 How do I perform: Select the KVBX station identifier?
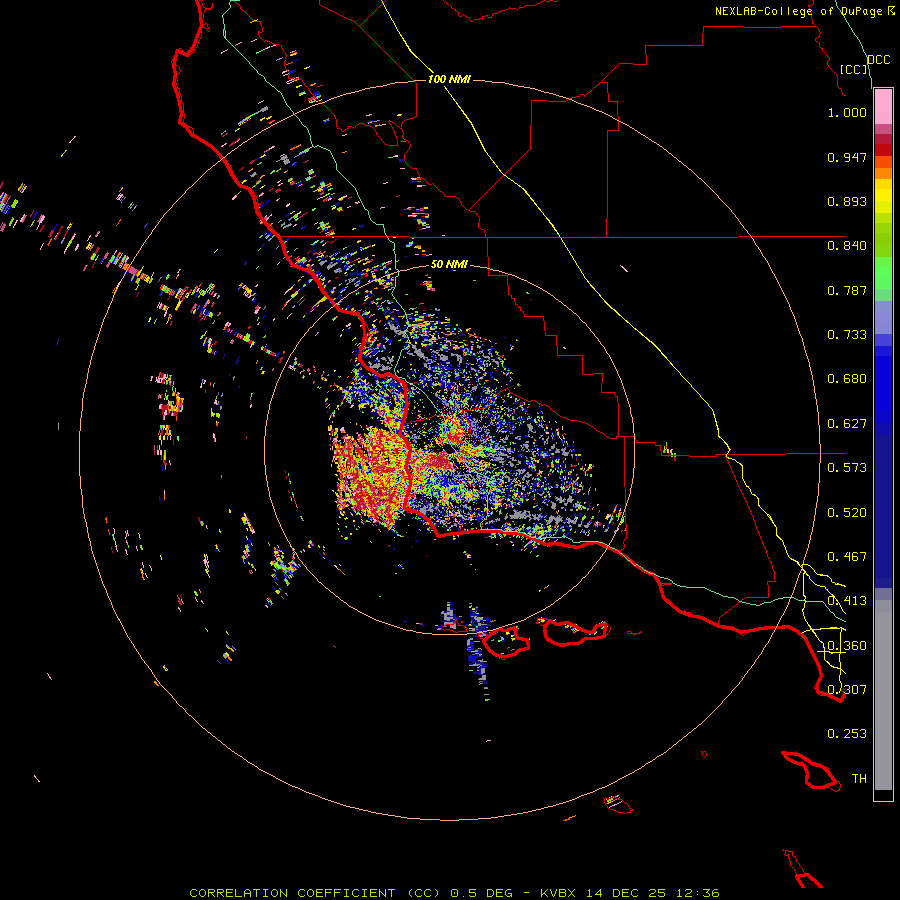click(557, 893)
